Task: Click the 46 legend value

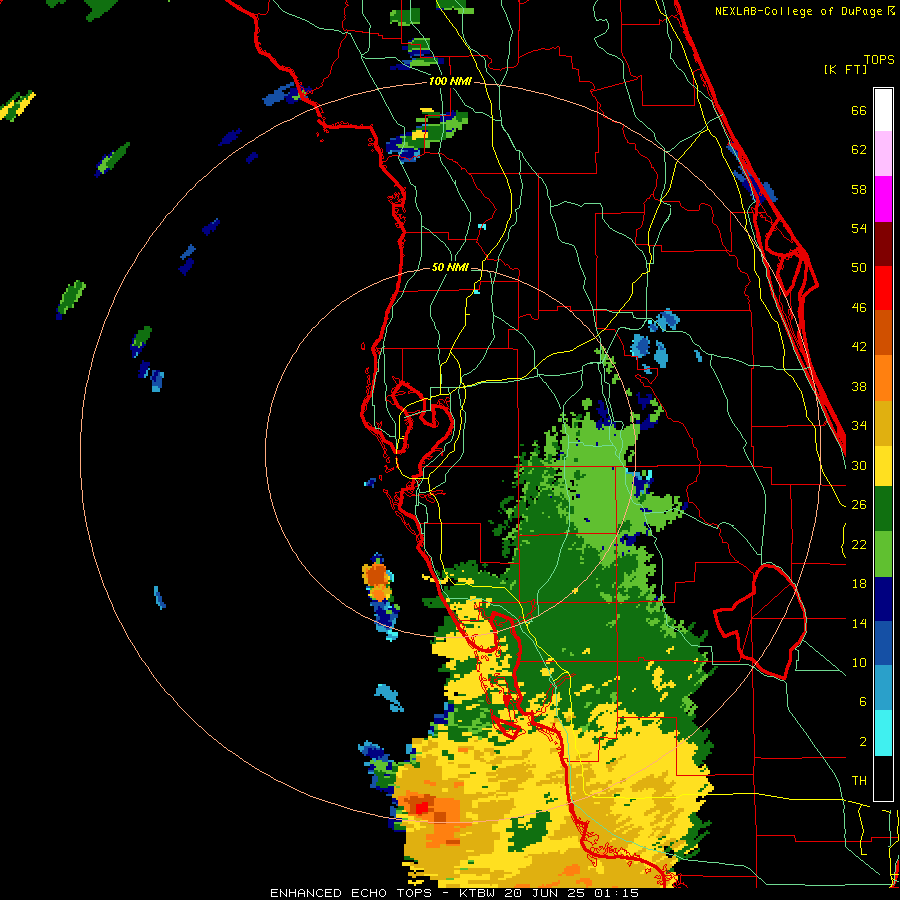Action: pos(859,308)
